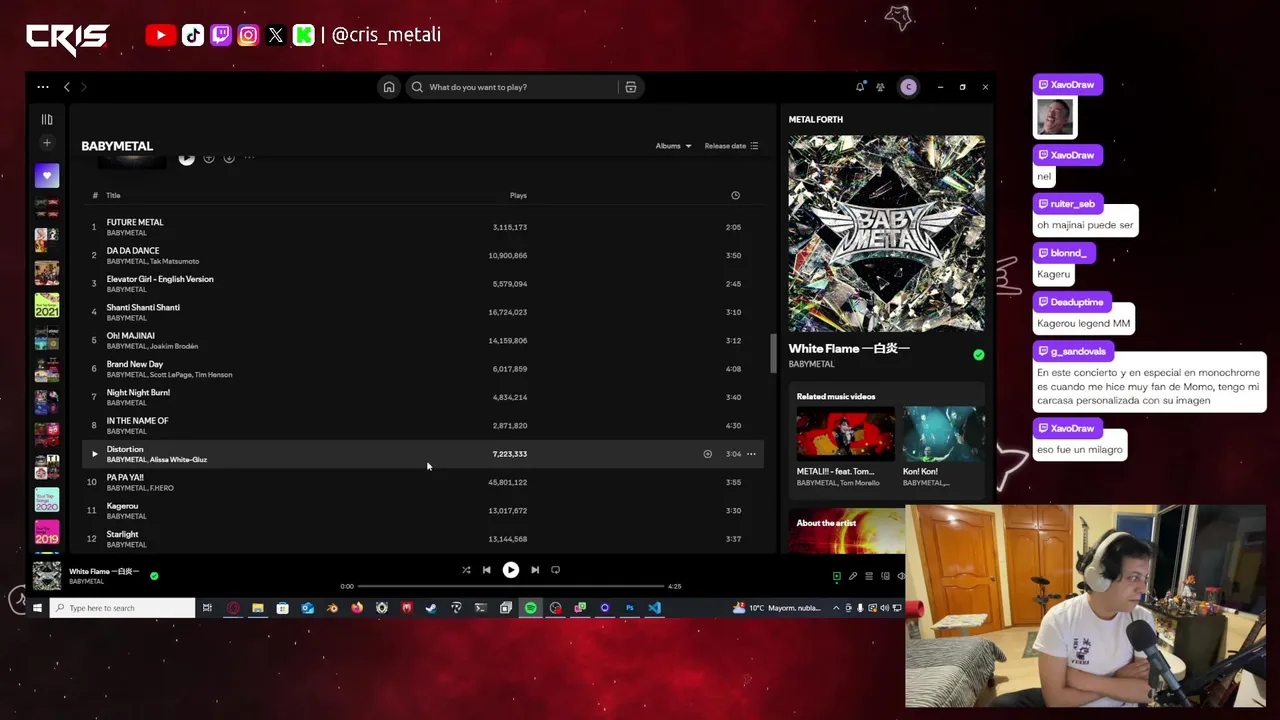Toggle the Queue panel icon
Image resolution: width=1280 pixels, height=720 pixels.
[869, 576]
